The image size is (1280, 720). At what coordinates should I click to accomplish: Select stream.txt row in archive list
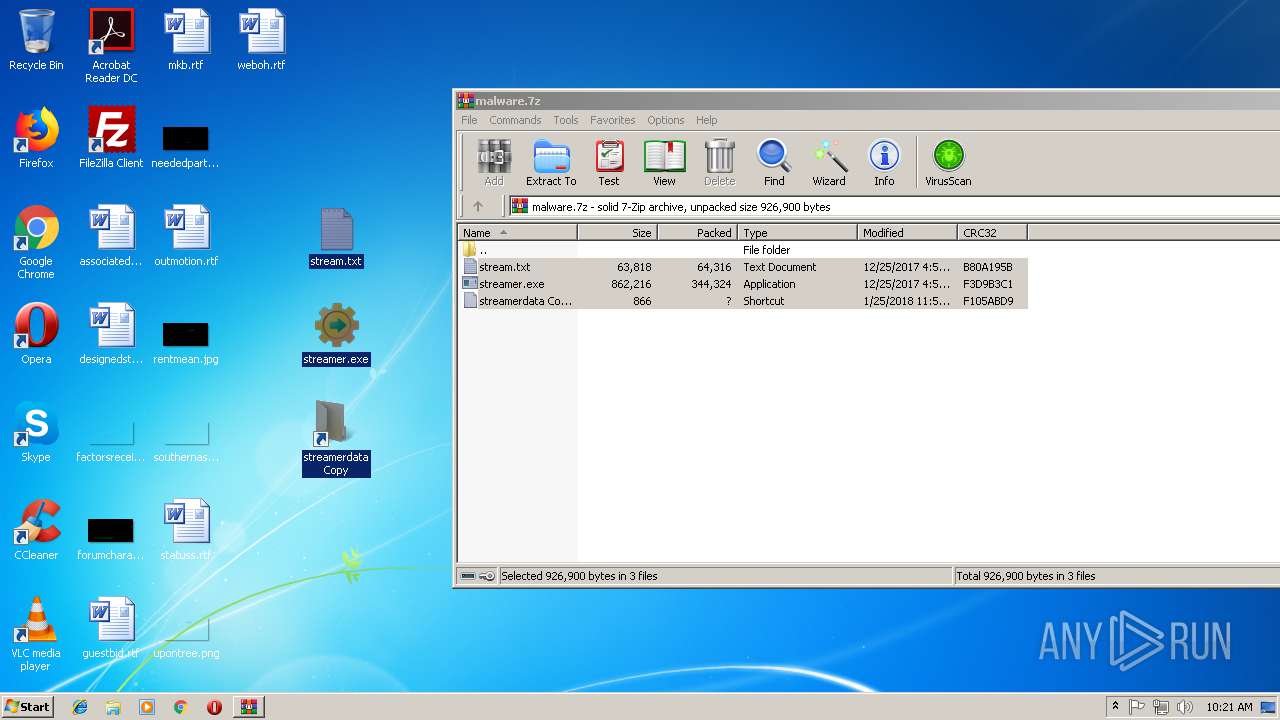point(743,267)
